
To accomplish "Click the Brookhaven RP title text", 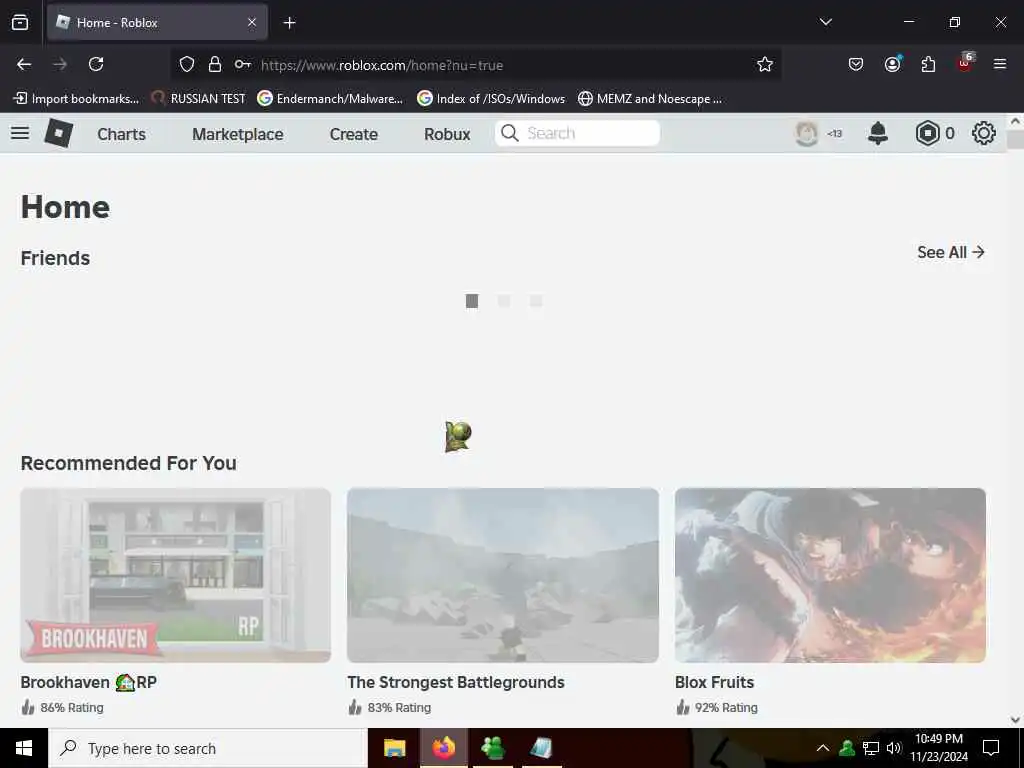I will click(89, 682).
